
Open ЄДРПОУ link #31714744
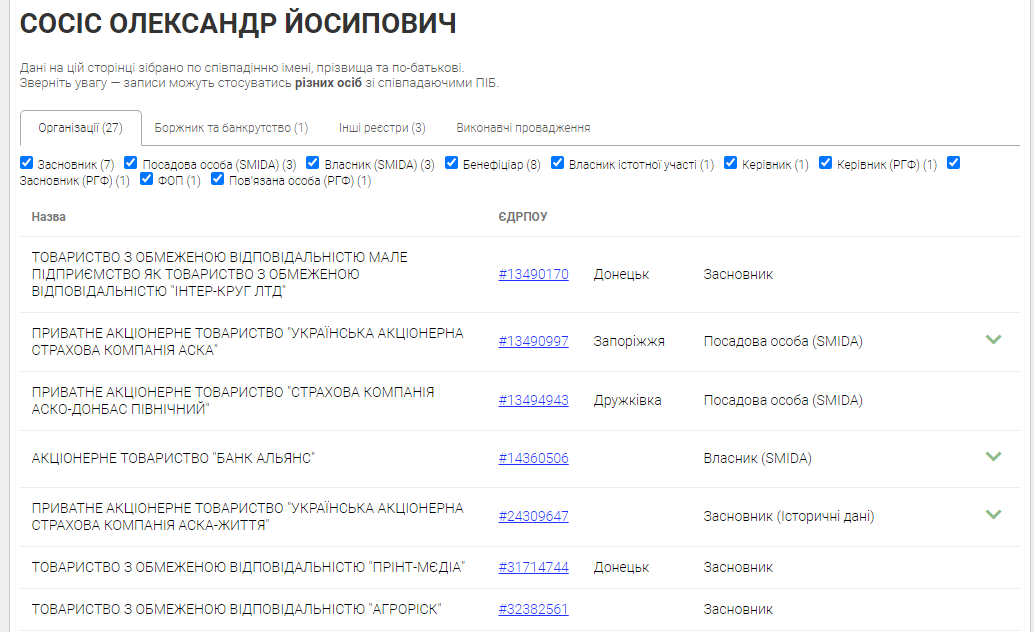[x=533, y=567]
